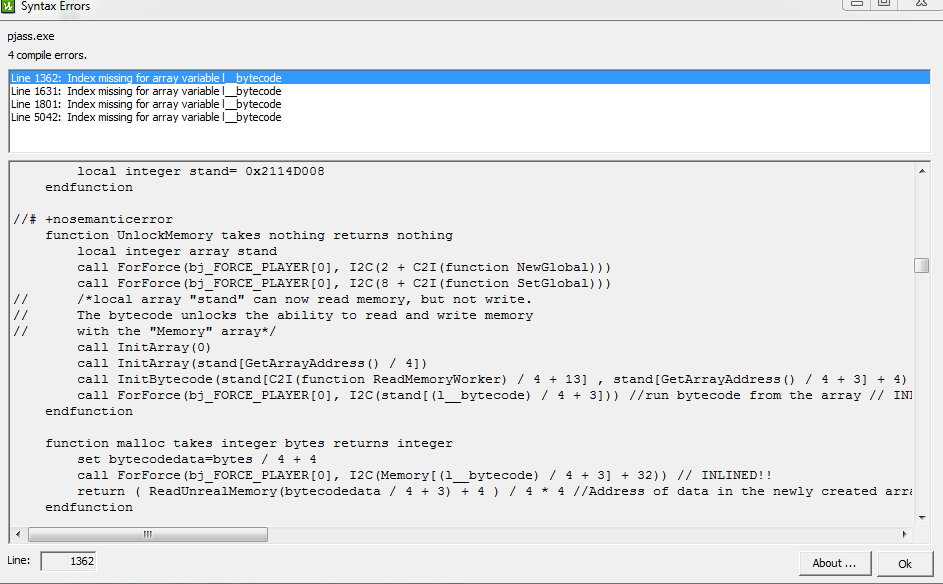Image resolution: width=943 pixels, height=584 pixels.
Task: Click the UnlockMemory function declaration line
Action: click(249, 235)
